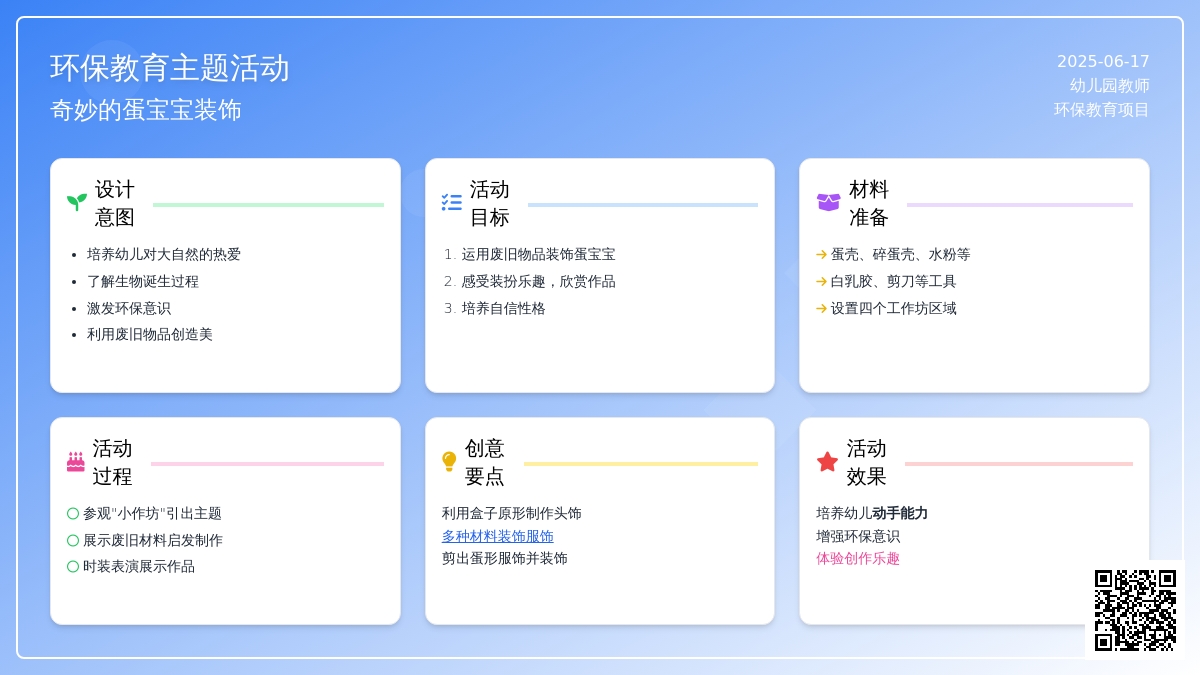Click the line 利用盒子原形制作头饰
Viewport: 1200px width, 675px height.
(x=512, y=514)
